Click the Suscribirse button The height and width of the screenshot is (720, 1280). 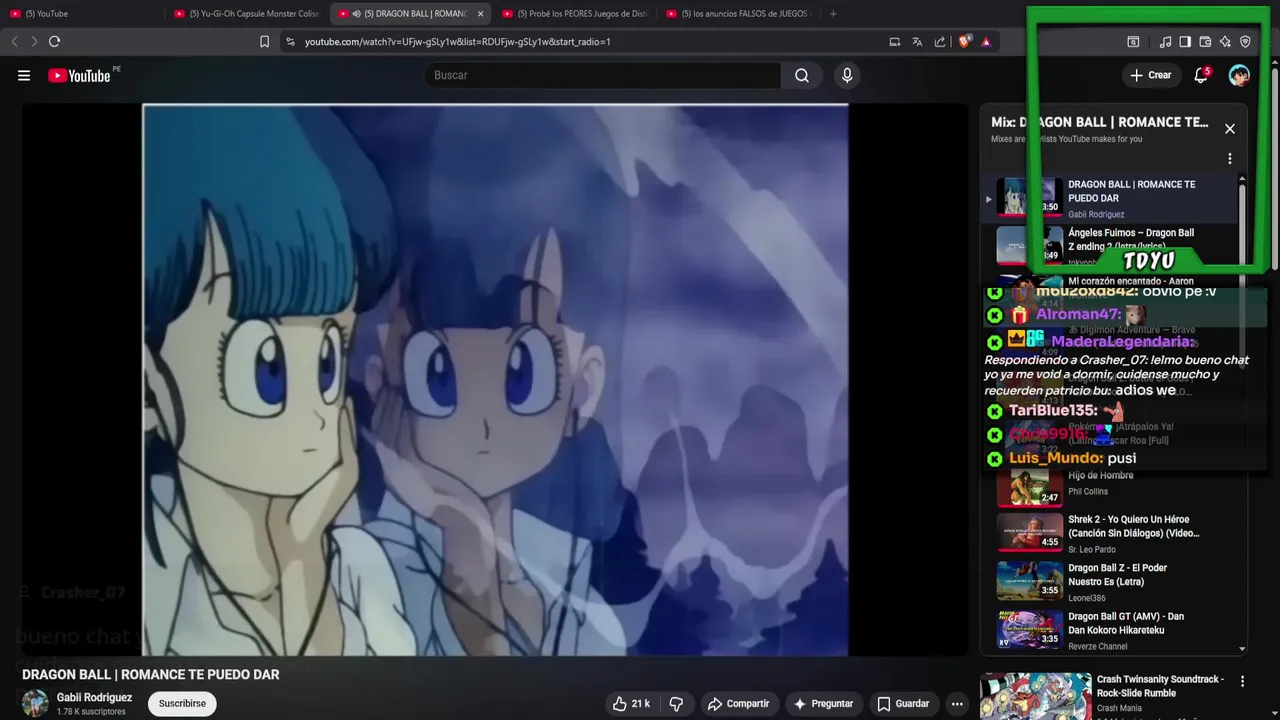[182, 704]
